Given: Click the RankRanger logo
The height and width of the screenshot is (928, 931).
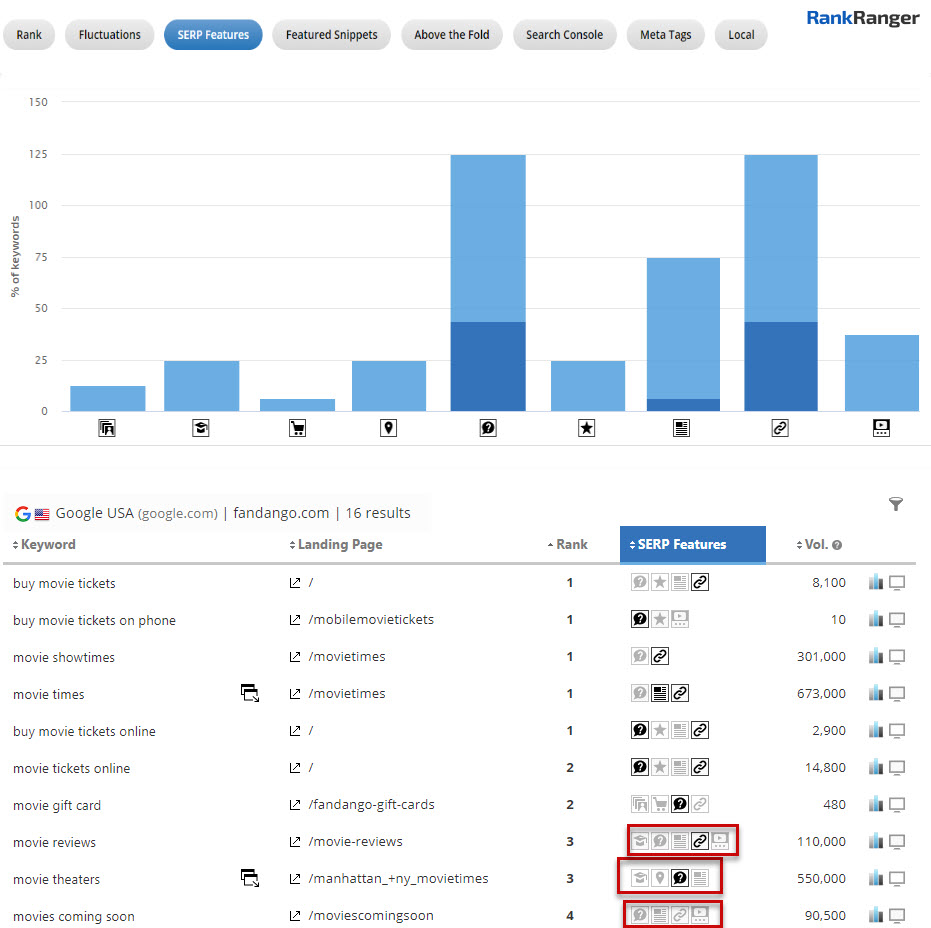Looking at the screenshot, I should 863,18.
